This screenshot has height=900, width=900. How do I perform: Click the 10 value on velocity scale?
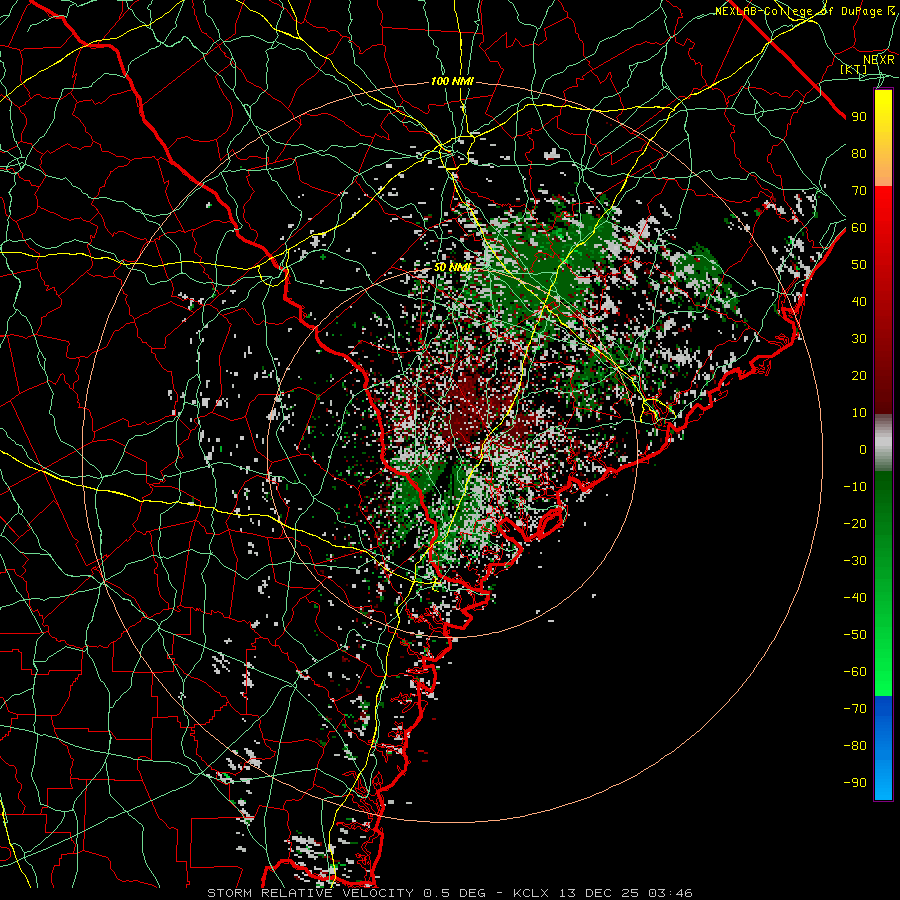pos(859,413)
